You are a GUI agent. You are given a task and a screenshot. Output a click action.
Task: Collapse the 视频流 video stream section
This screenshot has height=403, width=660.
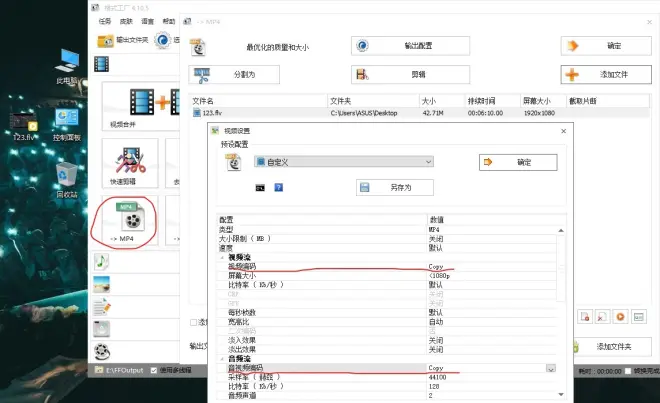click(x=222, y=257)
